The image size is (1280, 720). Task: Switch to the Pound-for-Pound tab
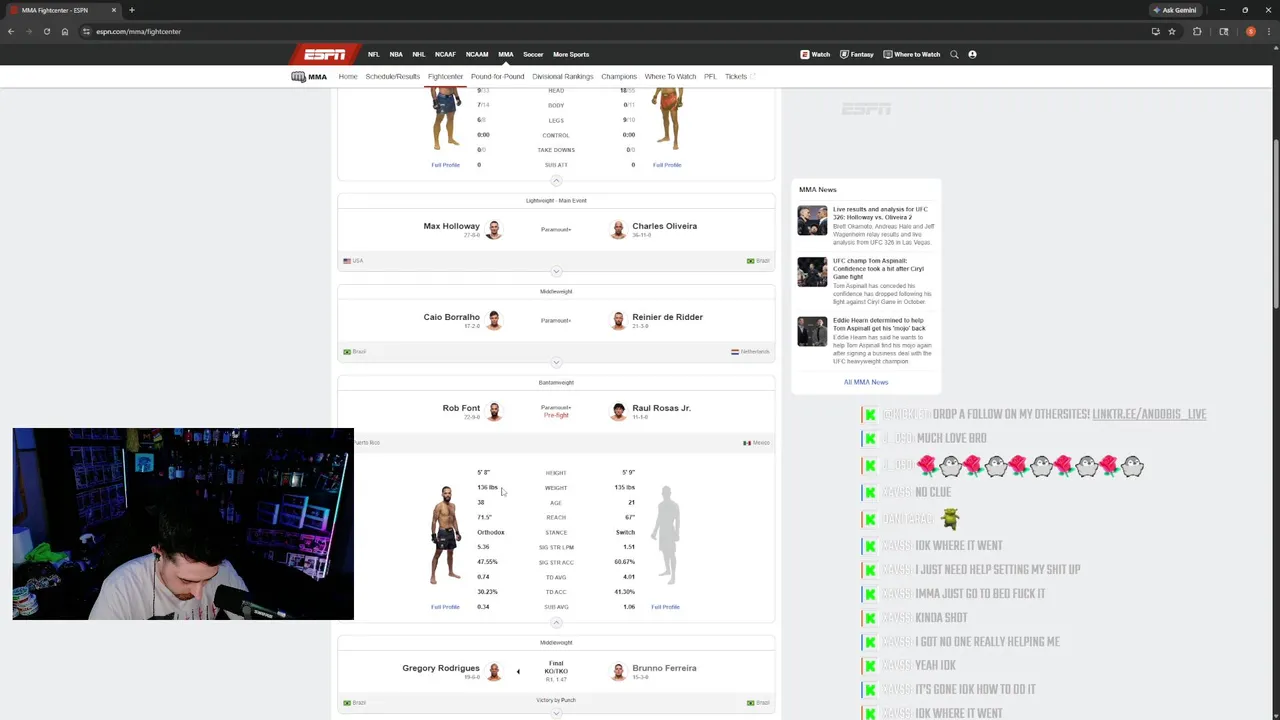tap(497, 76)
